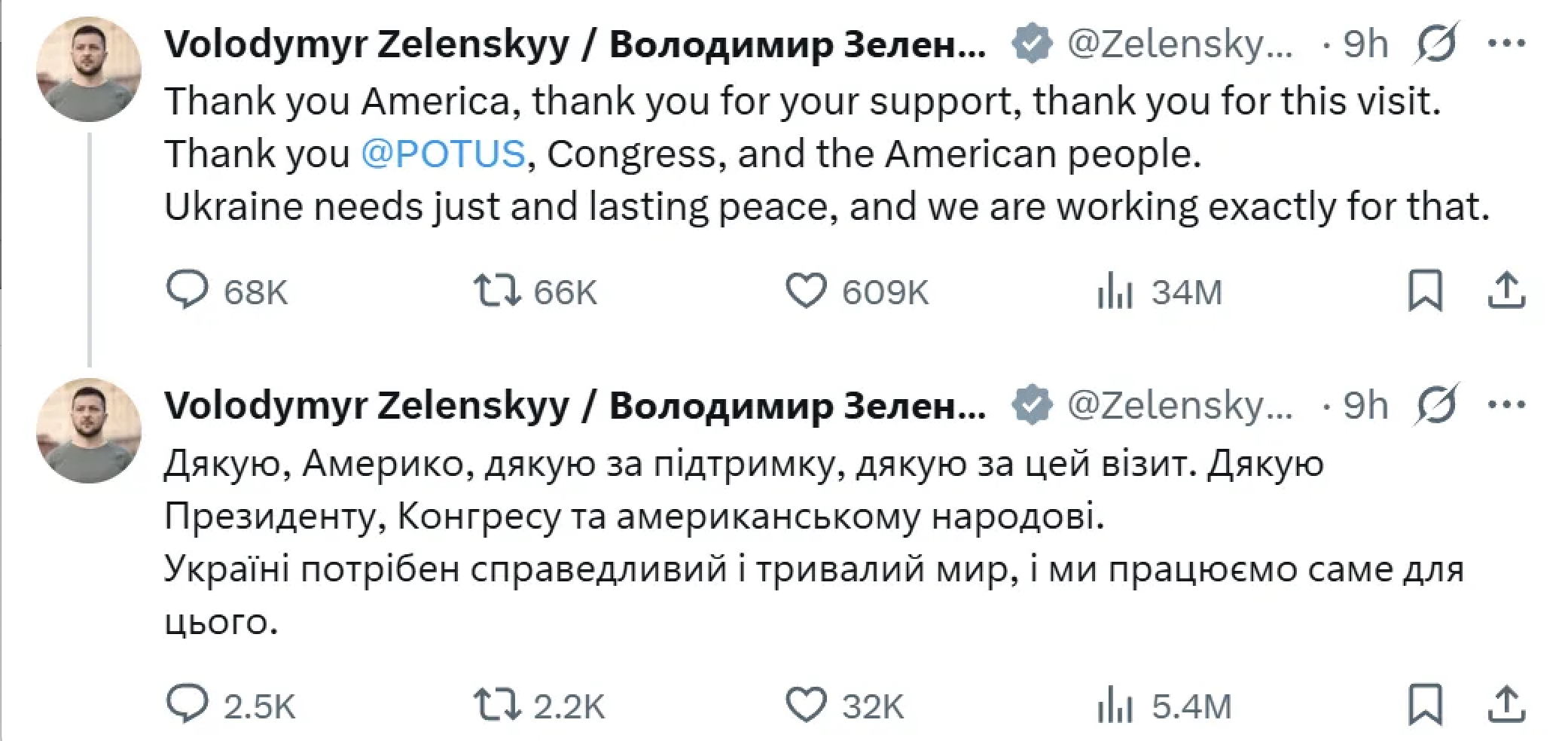Like the tweet with 609K likes
Image resolution: width=1568 pixels, height=741 pixels.
(806, 291)
